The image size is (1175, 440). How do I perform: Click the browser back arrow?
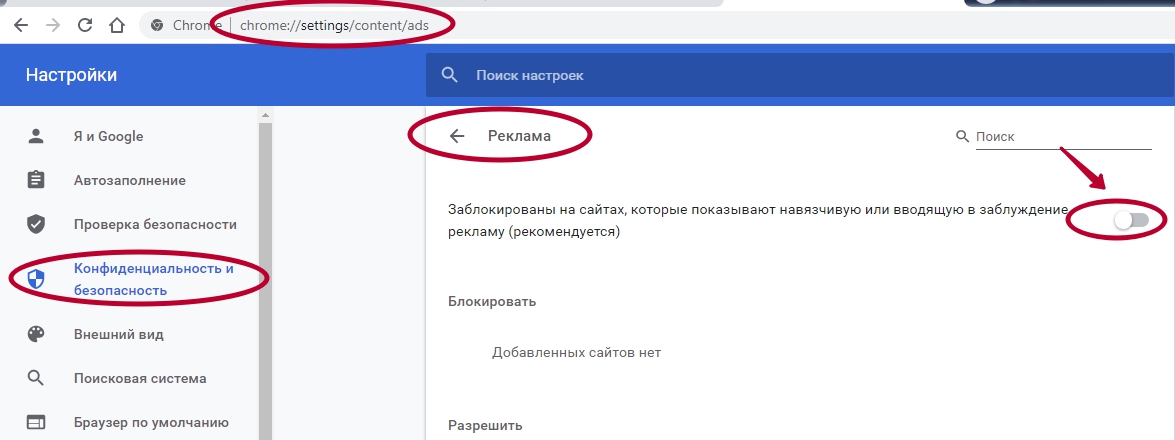pyautogui.click(x=20, y=25)
